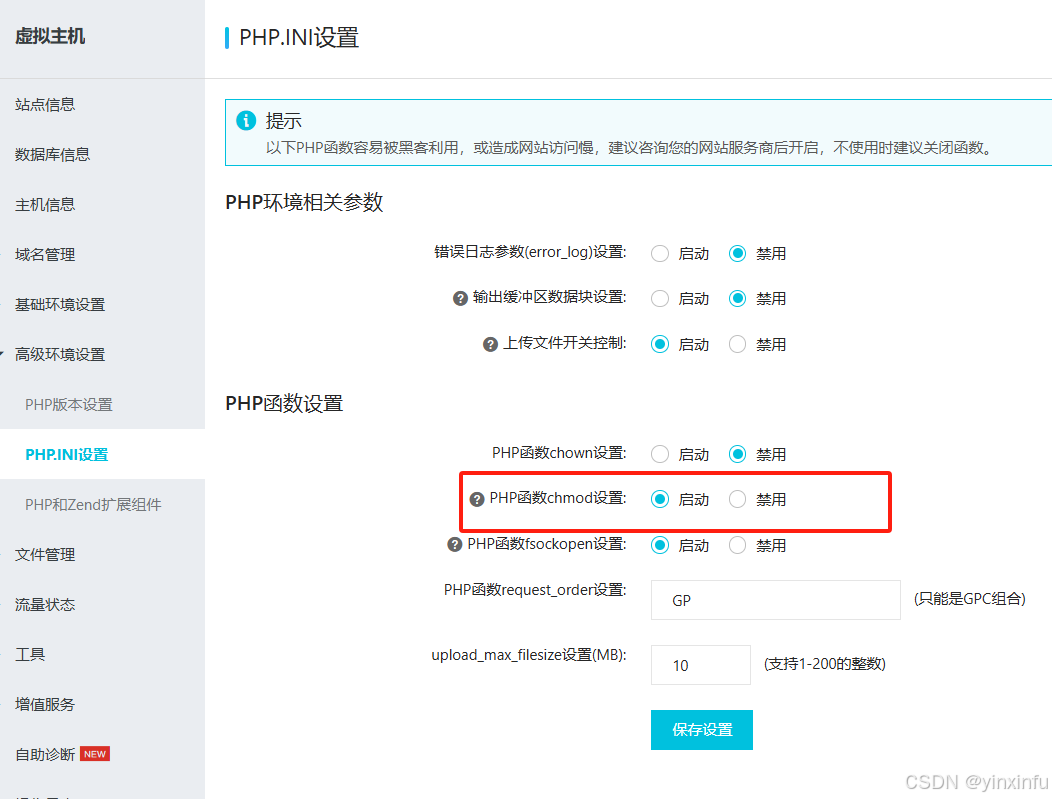
Task: Click the upload_max_filesize value field
Action: tap(700, 664)
